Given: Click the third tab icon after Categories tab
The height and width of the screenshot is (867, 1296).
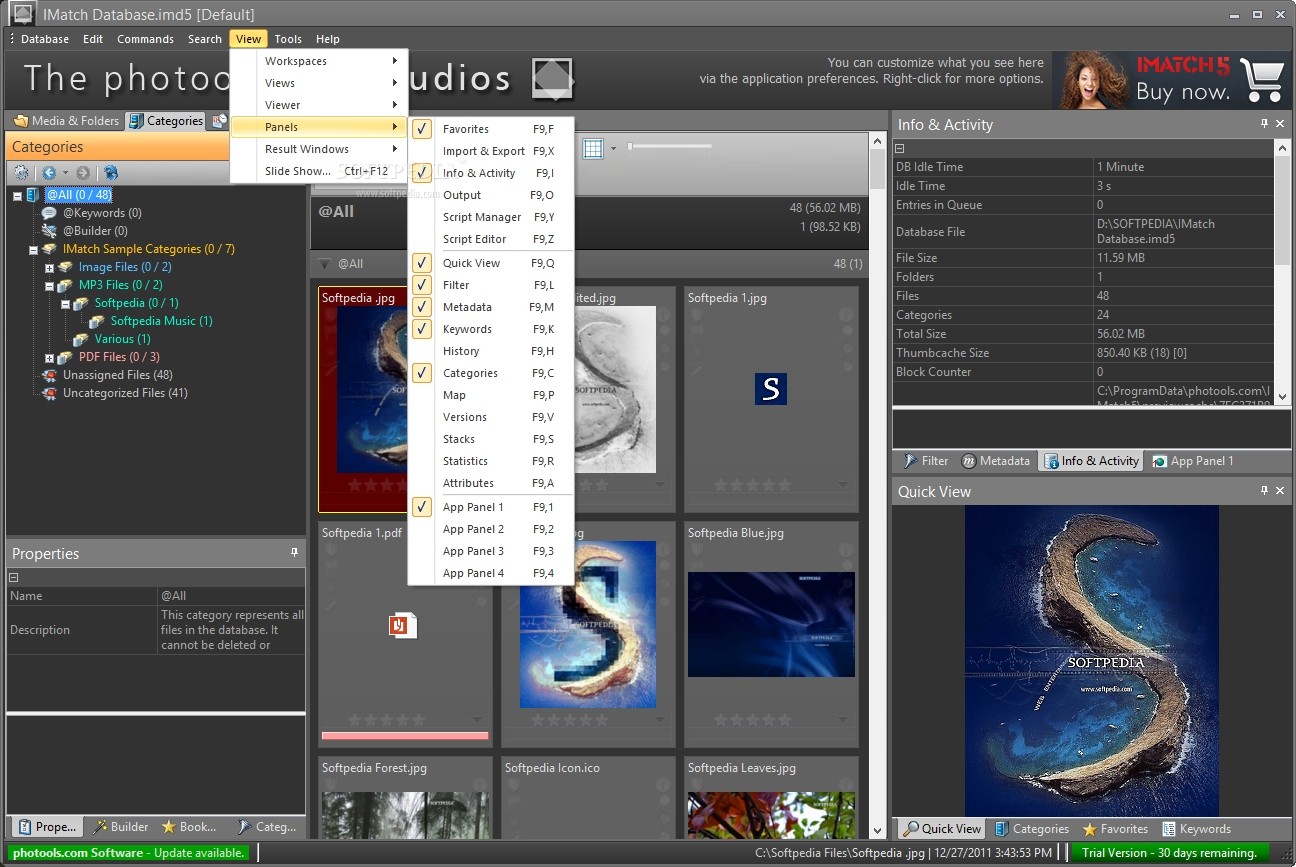Looking at the screenshot, I should [x=219, y=121].
